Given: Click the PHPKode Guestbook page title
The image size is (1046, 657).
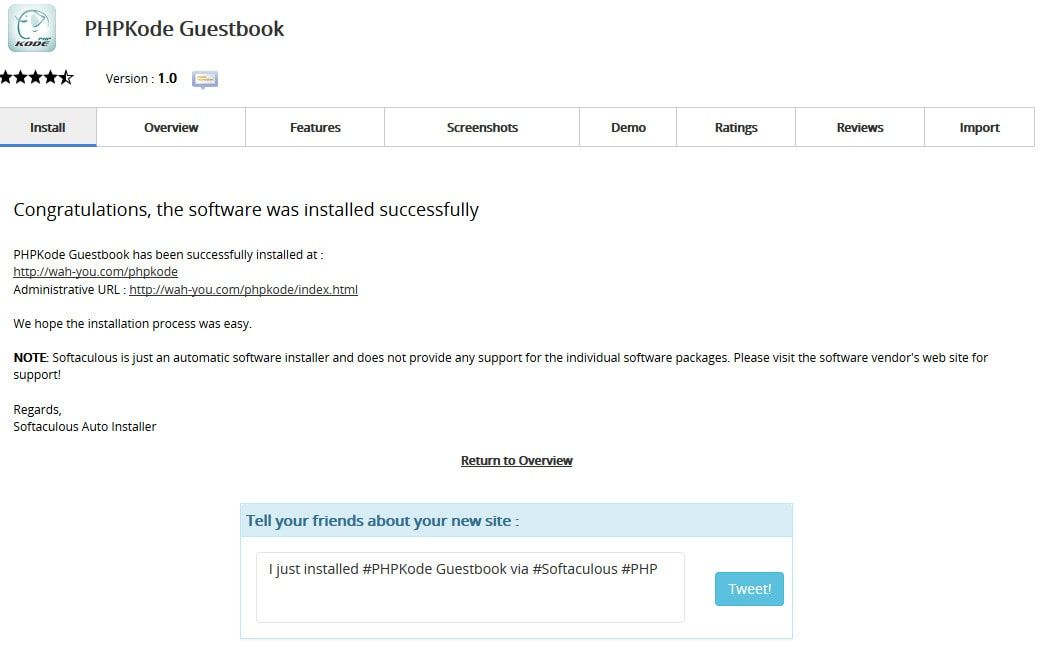Looking at the screenshot, I should (x=184, y=29).
